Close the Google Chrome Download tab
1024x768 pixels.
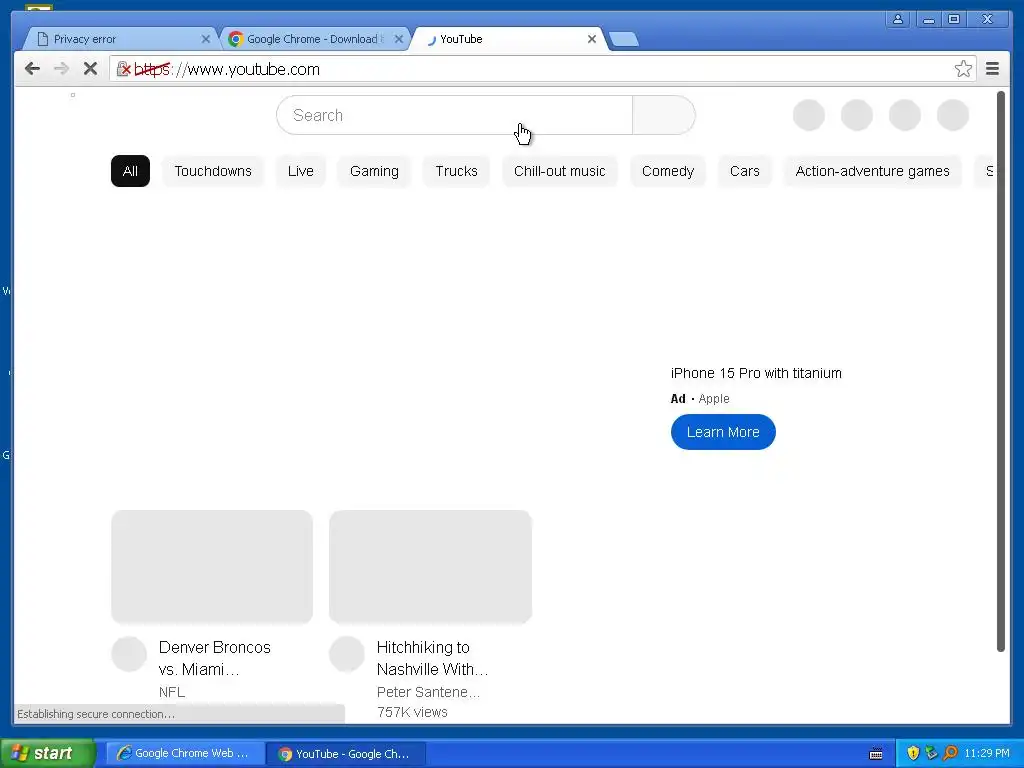point(399,39)
